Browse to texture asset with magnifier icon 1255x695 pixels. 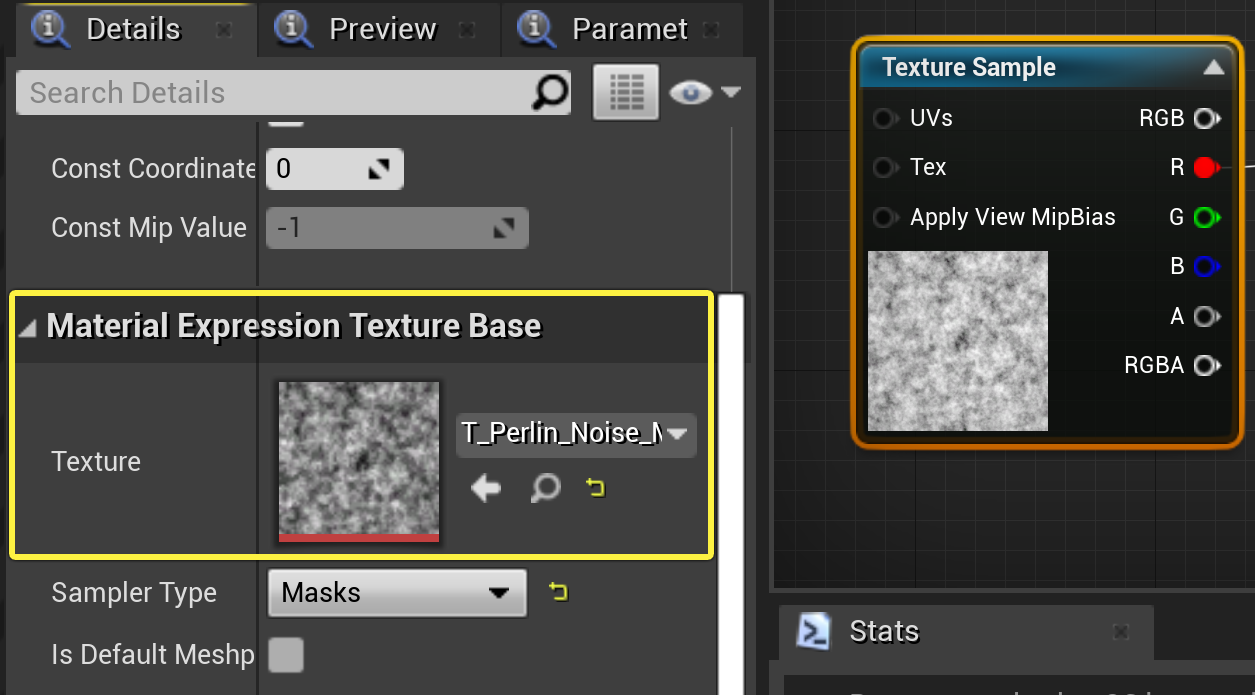(x=545, y=488)
